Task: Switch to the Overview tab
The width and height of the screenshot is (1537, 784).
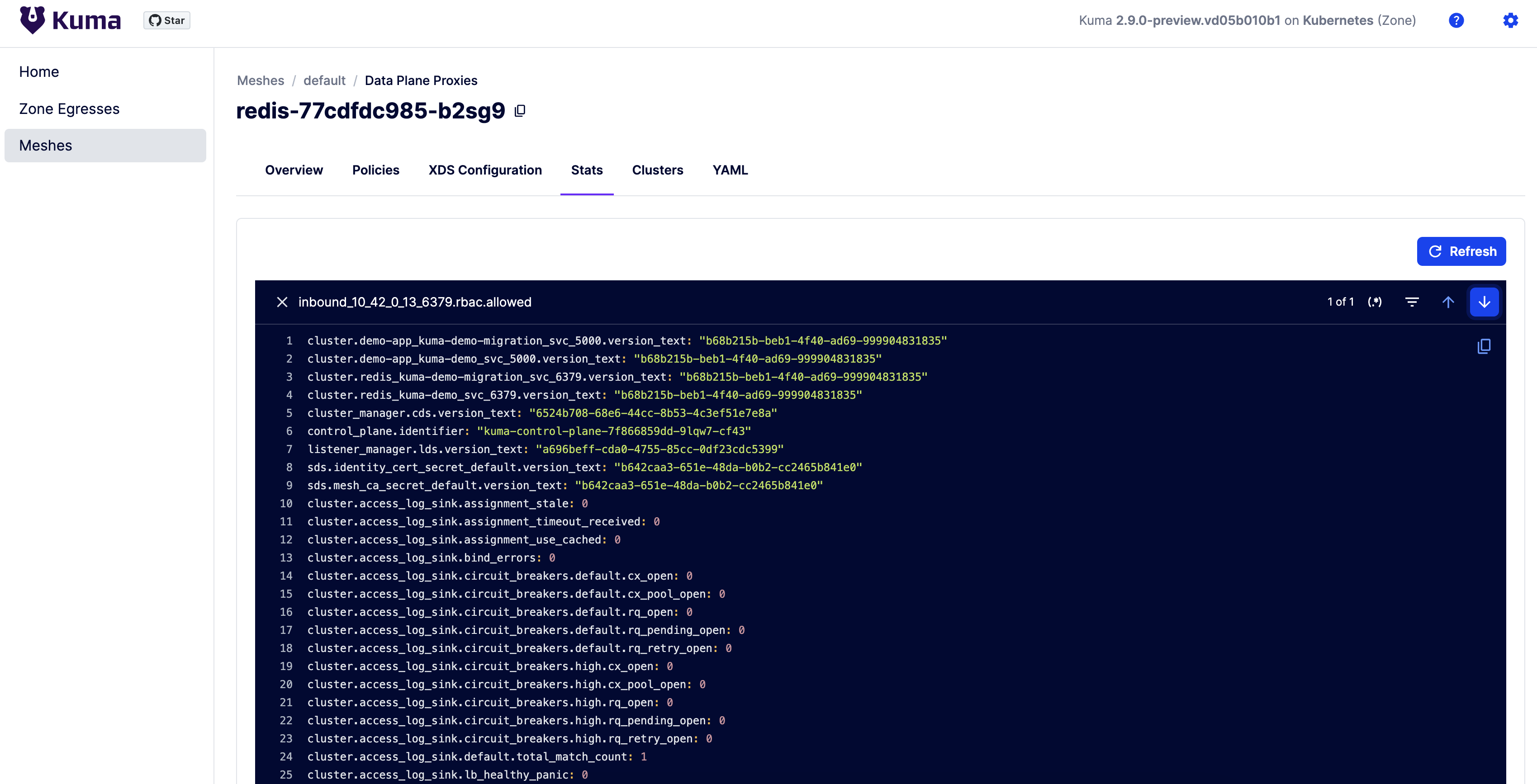Action: pos(294,170)
